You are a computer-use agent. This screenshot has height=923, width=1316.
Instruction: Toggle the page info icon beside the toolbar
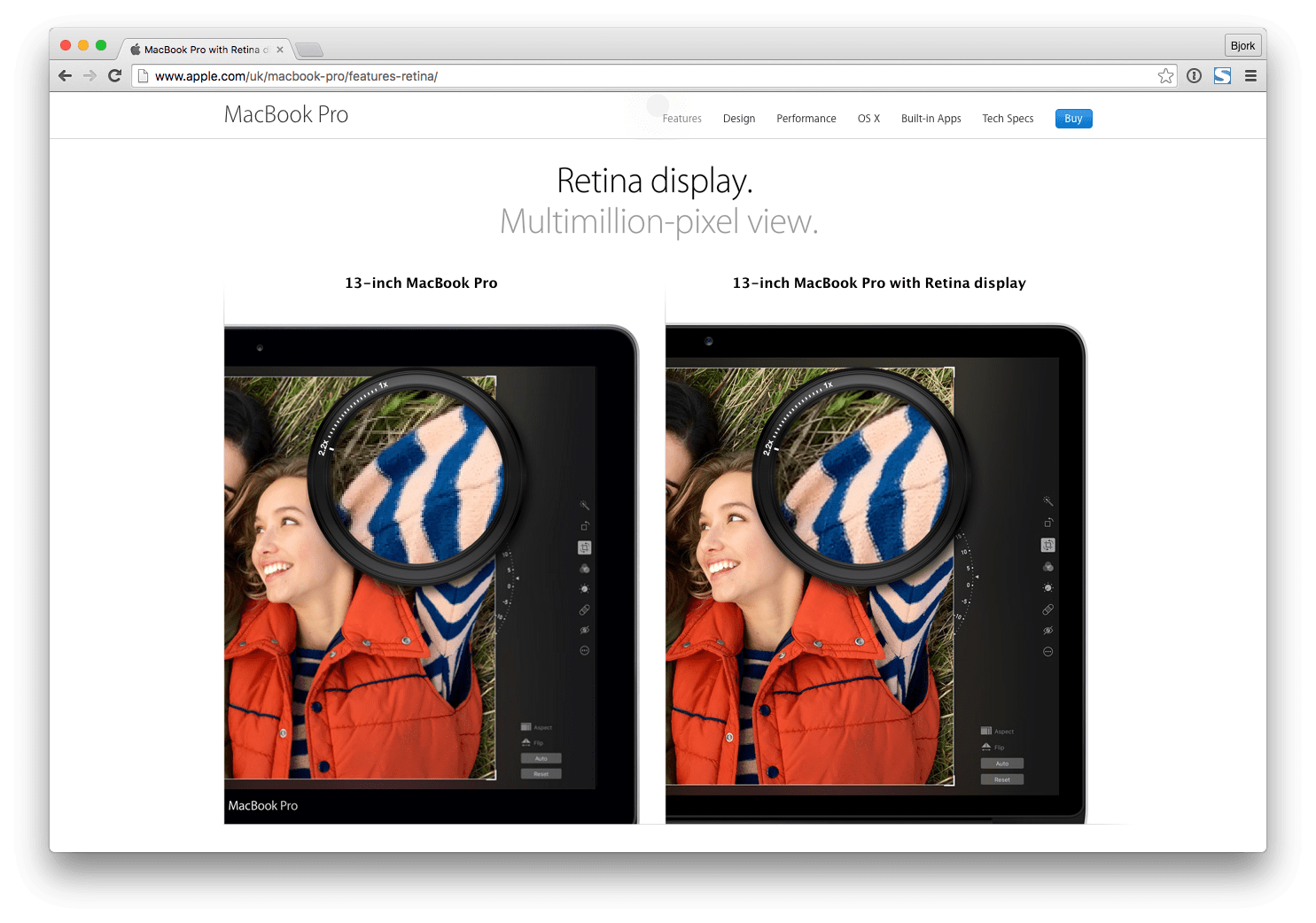[1194, 75]
